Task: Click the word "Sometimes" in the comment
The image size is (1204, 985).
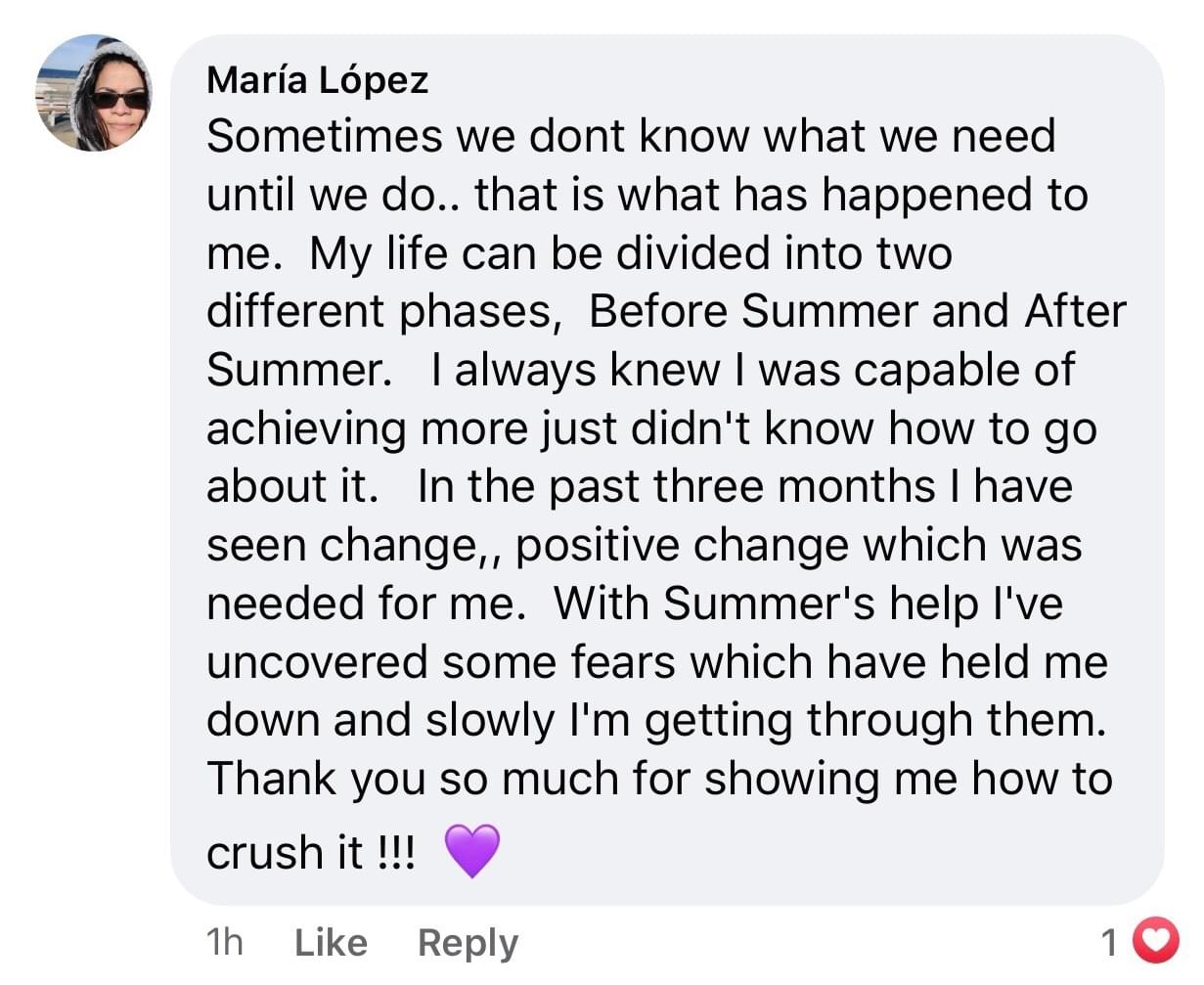Action: [x=325, y=135]
